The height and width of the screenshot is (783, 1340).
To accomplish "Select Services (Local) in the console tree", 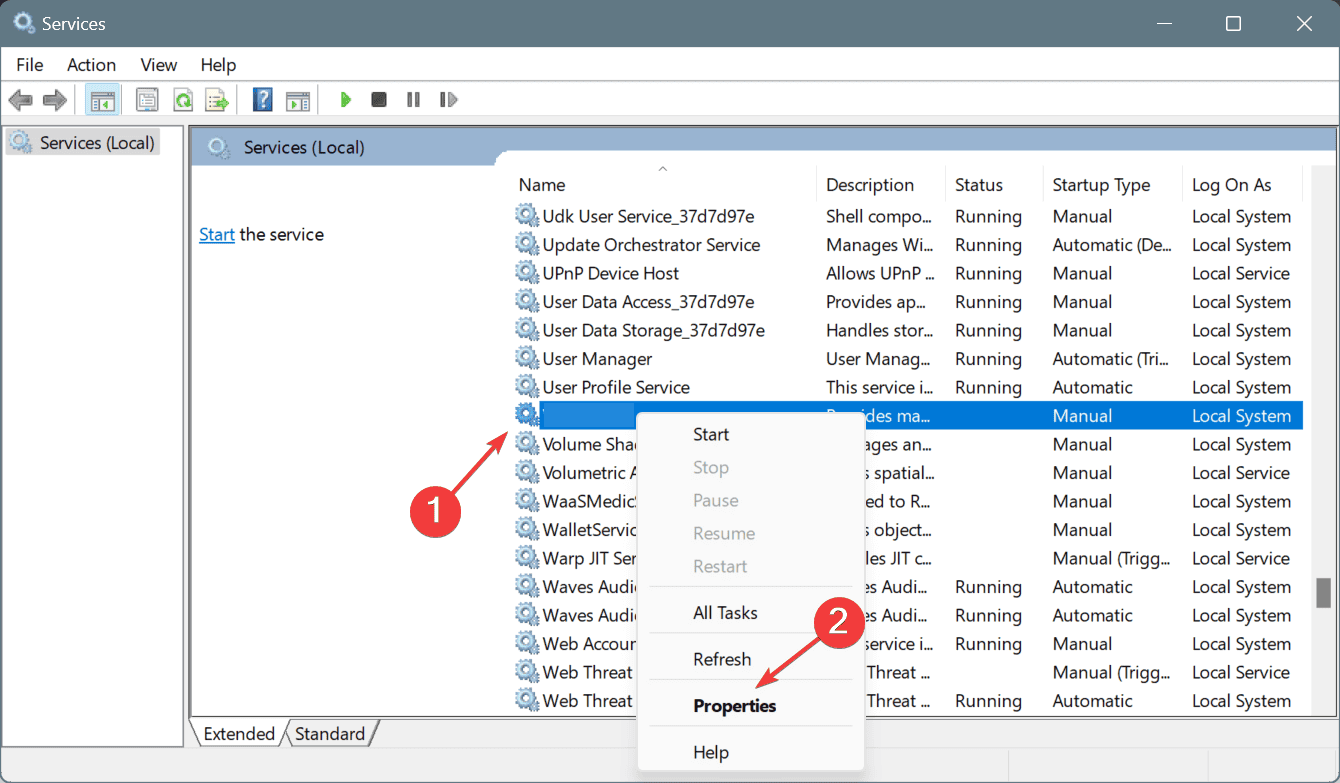I will [82, 143].
